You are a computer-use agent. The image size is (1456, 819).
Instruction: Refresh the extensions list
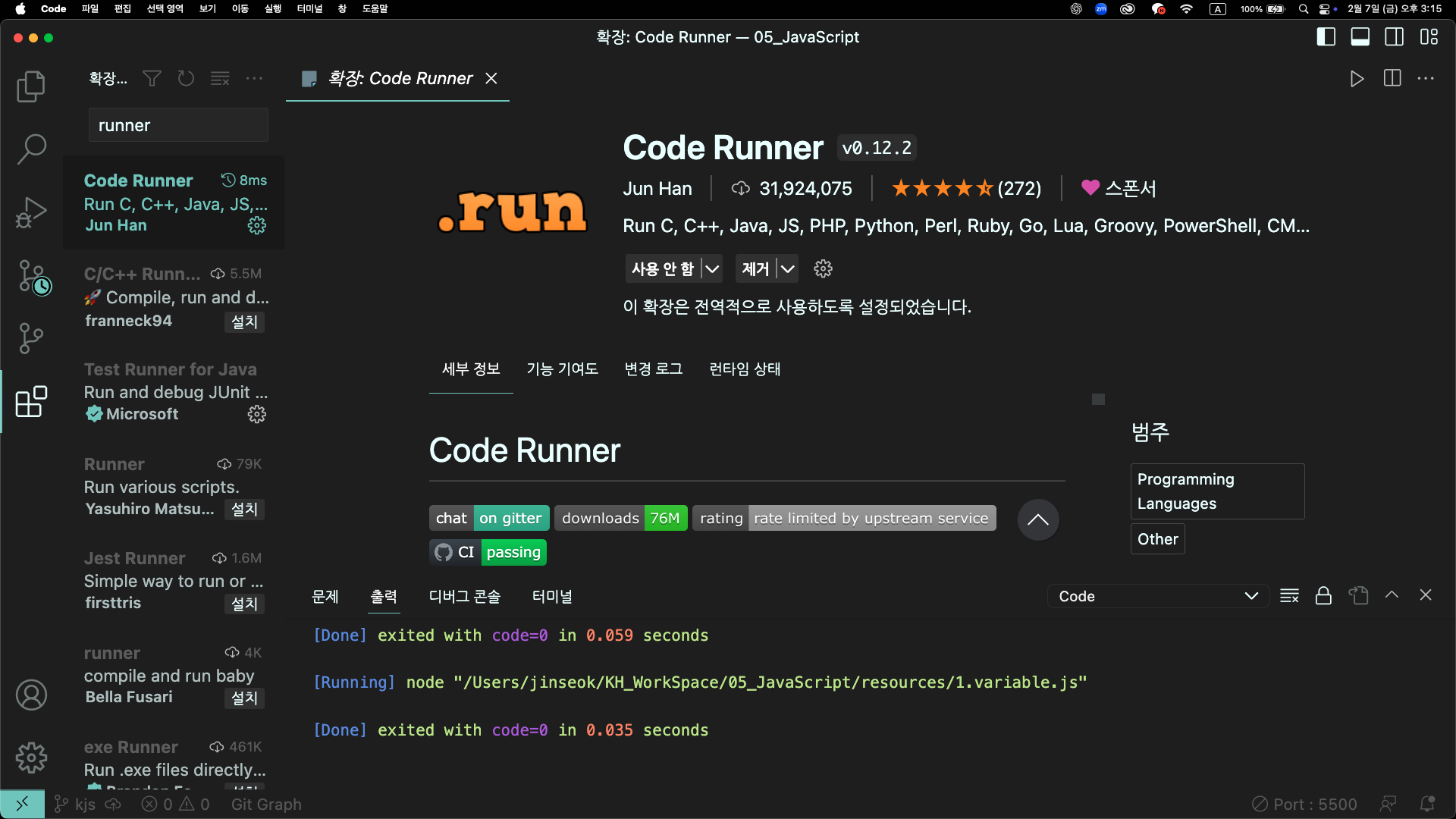tap(186, 78)
